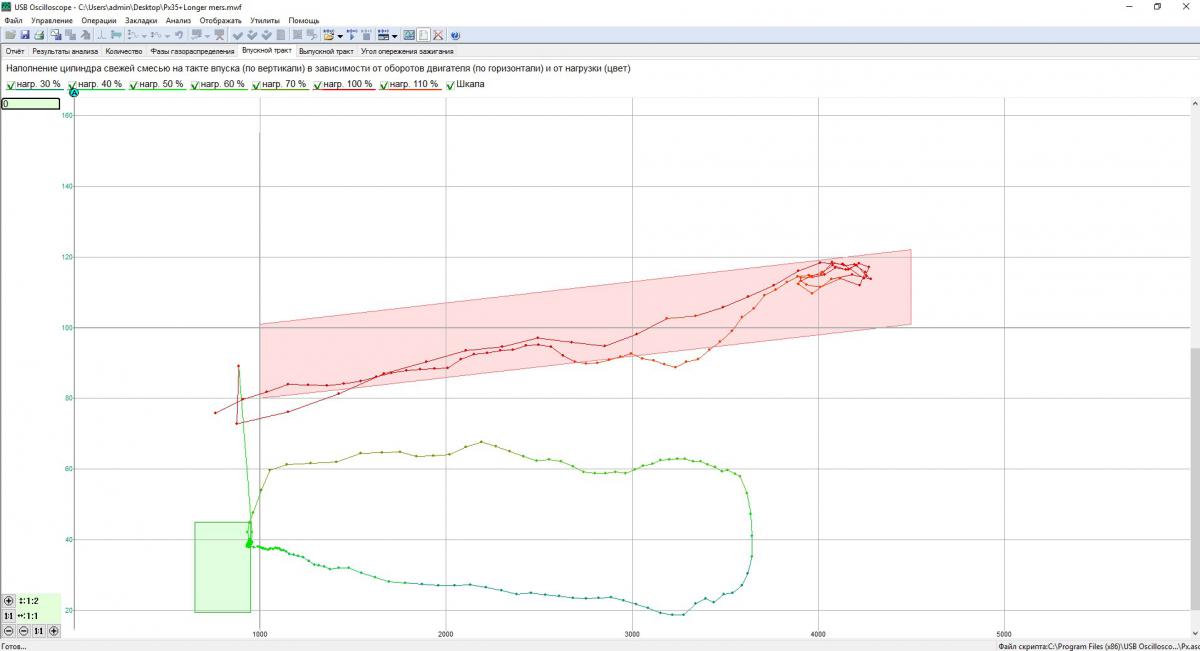Open the 'Выпускной тракт' tab
The height and width of the screenshot is (651, 1200).
pos(326,50)
